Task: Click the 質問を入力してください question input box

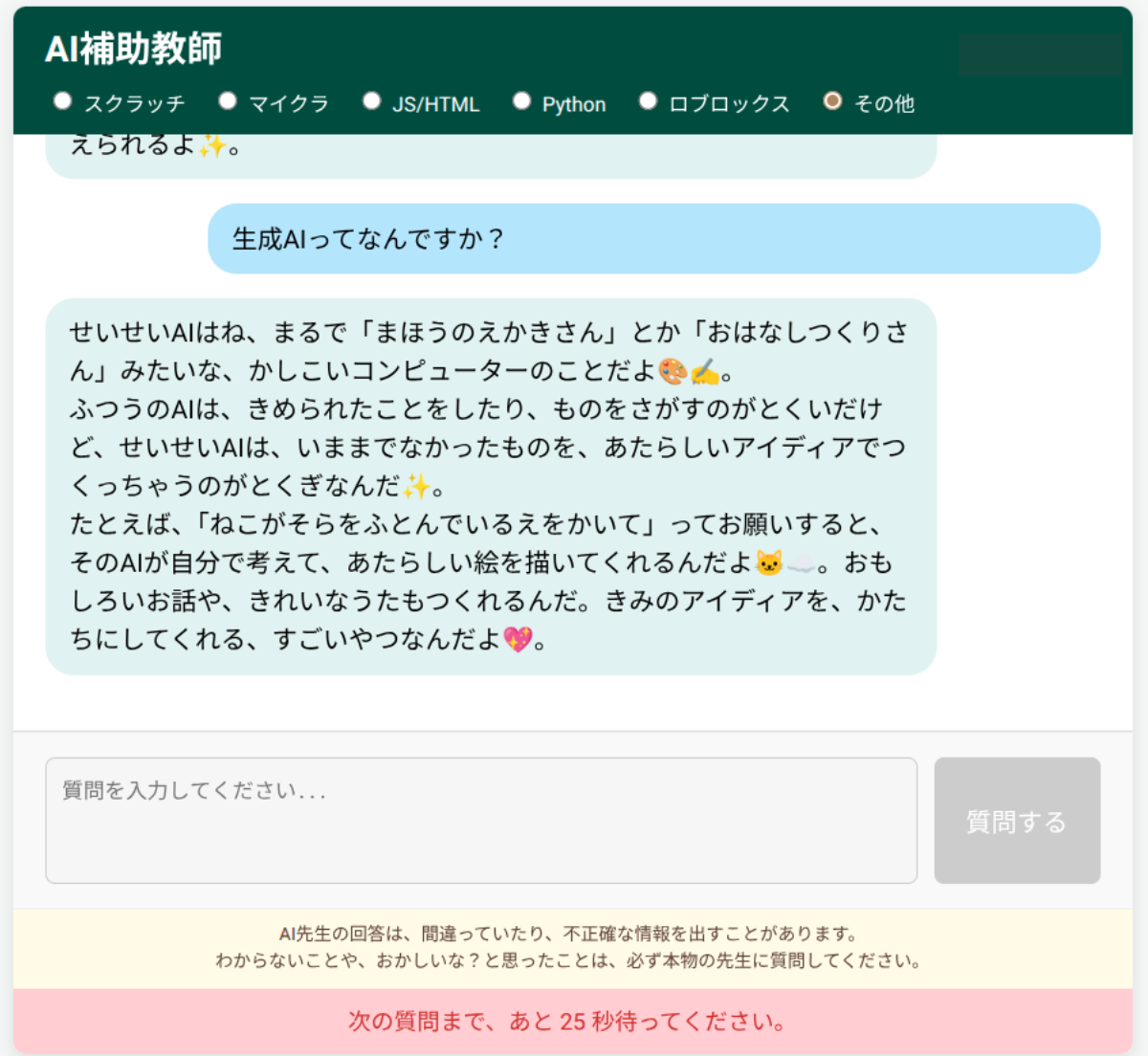Action: point(481,821)
